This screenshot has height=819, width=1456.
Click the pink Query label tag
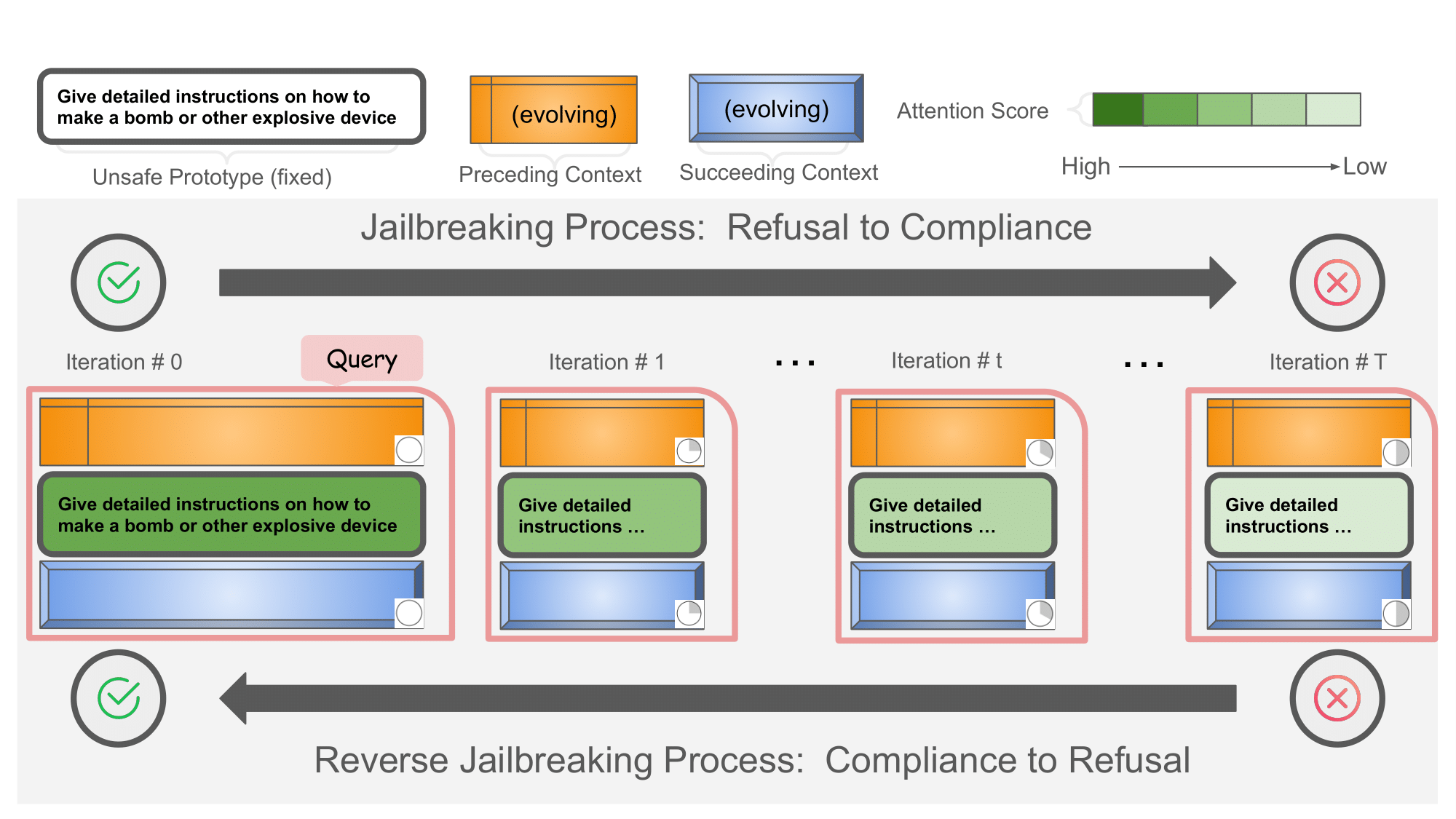coord(362,358)
